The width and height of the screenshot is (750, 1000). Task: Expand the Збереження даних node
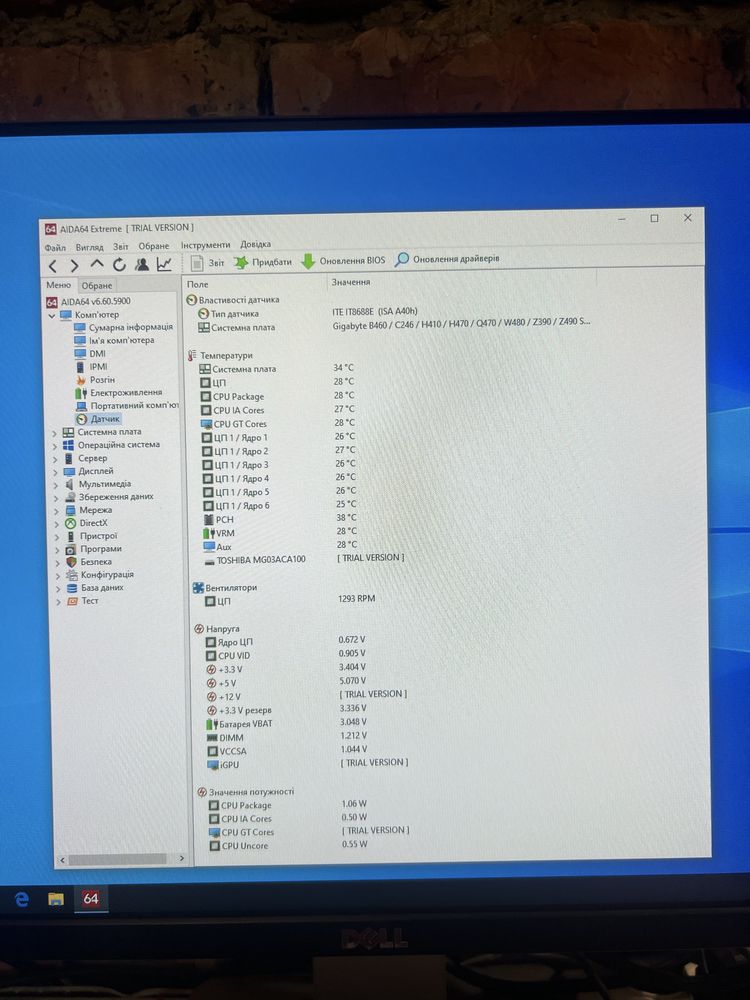tap(56, 498)
